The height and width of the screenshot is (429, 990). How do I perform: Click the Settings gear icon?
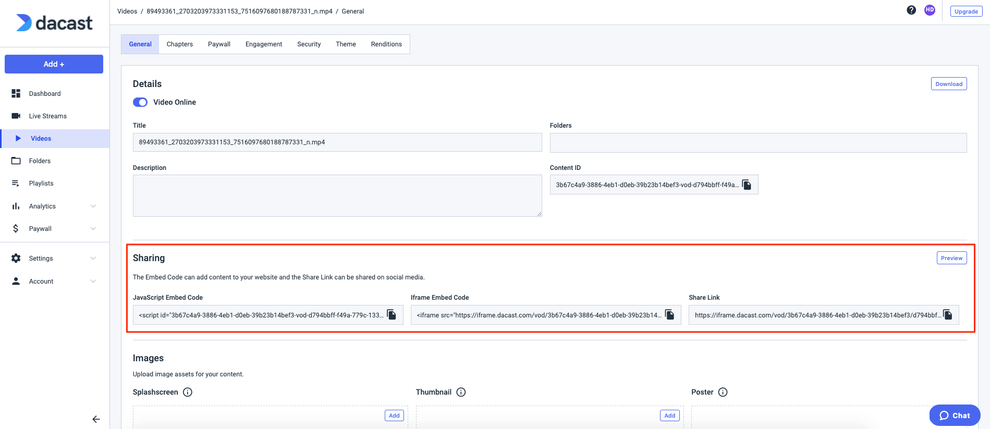click(16, 258)
